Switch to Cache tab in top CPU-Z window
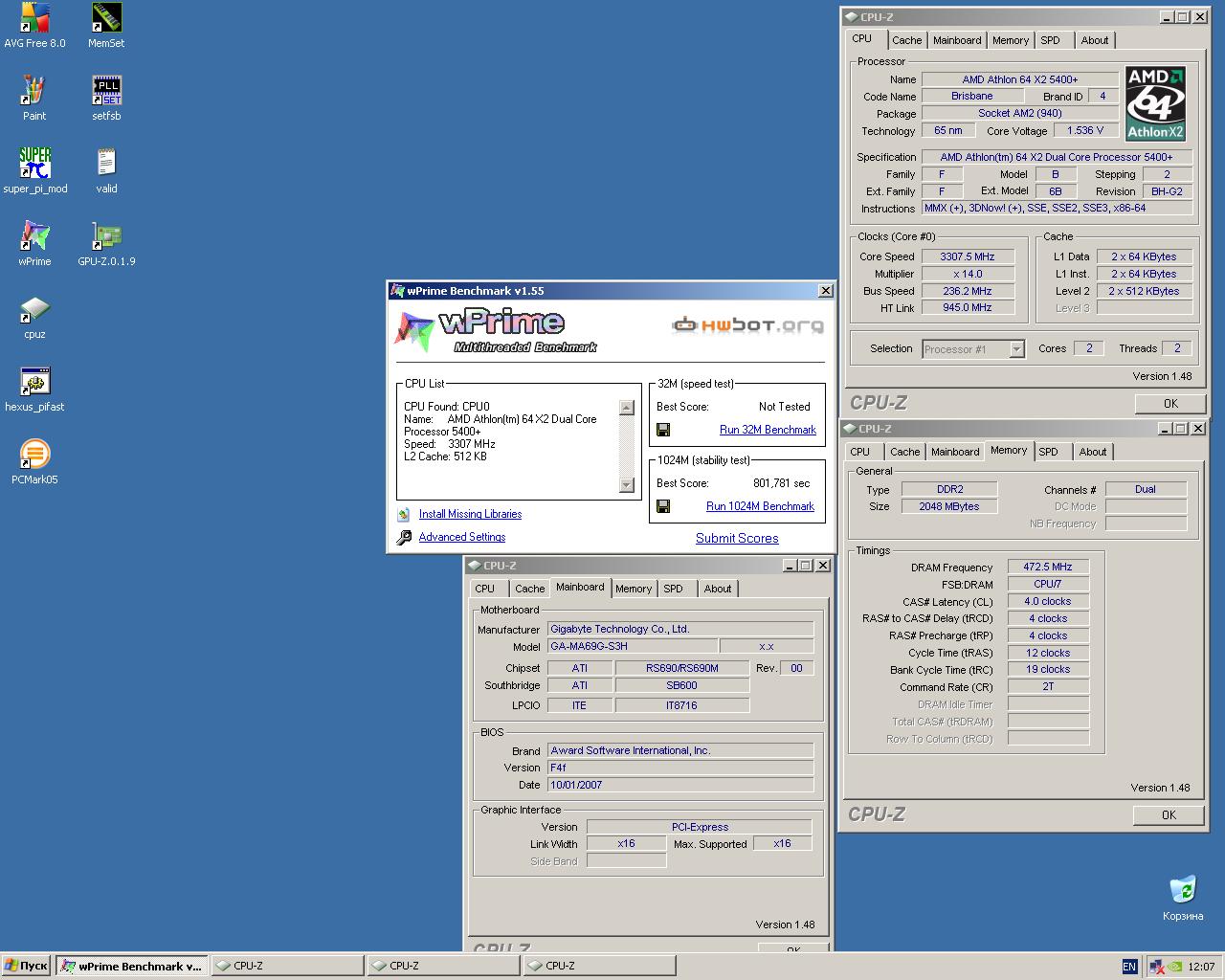The width and height of the screenshot is (1225, 980). point(906,40)
